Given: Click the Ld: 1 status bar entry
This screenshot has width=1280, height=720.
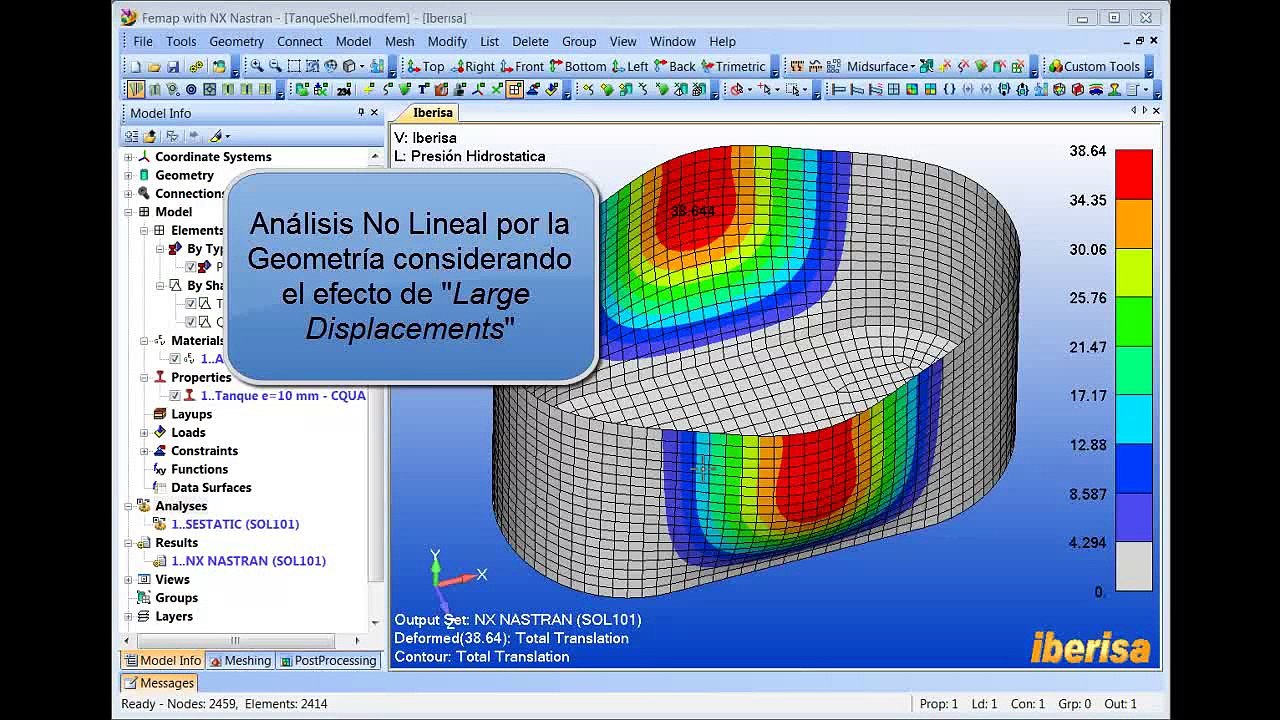Looking at the screenshot, I should tap(984, 704).
